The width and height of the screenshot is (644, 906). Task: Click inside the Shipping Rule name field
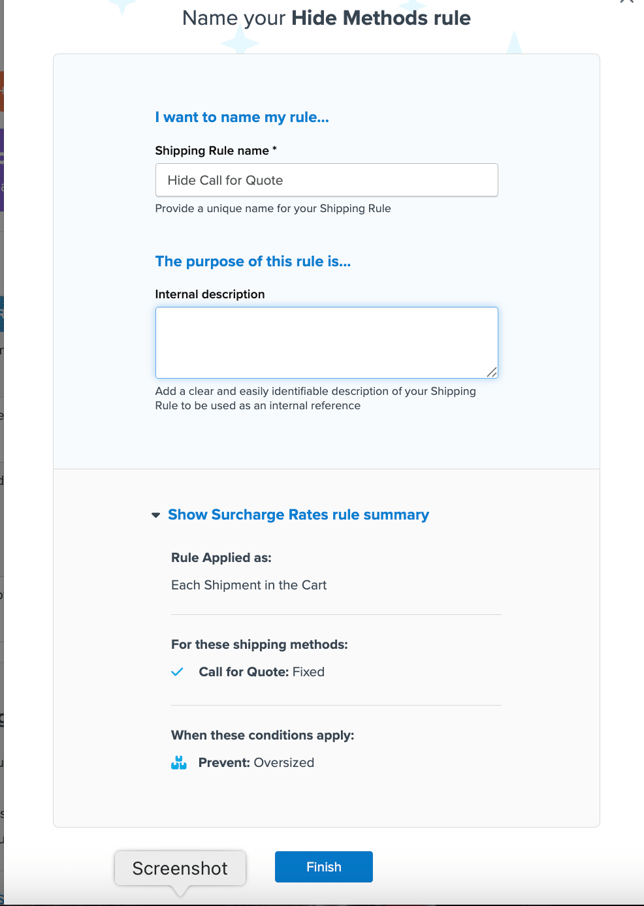pos(326,180)
